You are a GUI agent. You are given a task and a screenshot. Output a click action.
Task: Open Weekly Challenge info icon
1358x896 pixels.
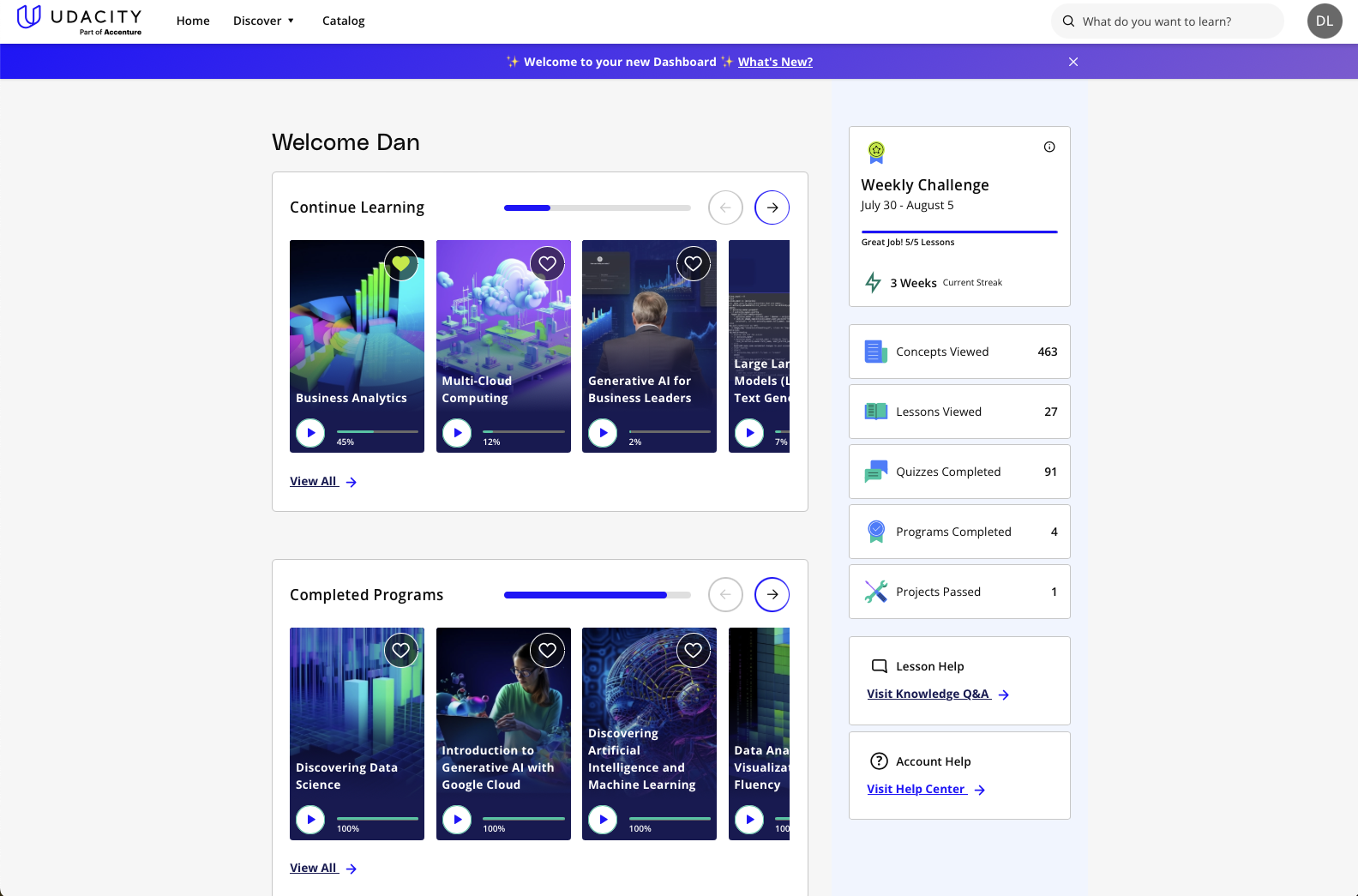(x=1049, y=147)
